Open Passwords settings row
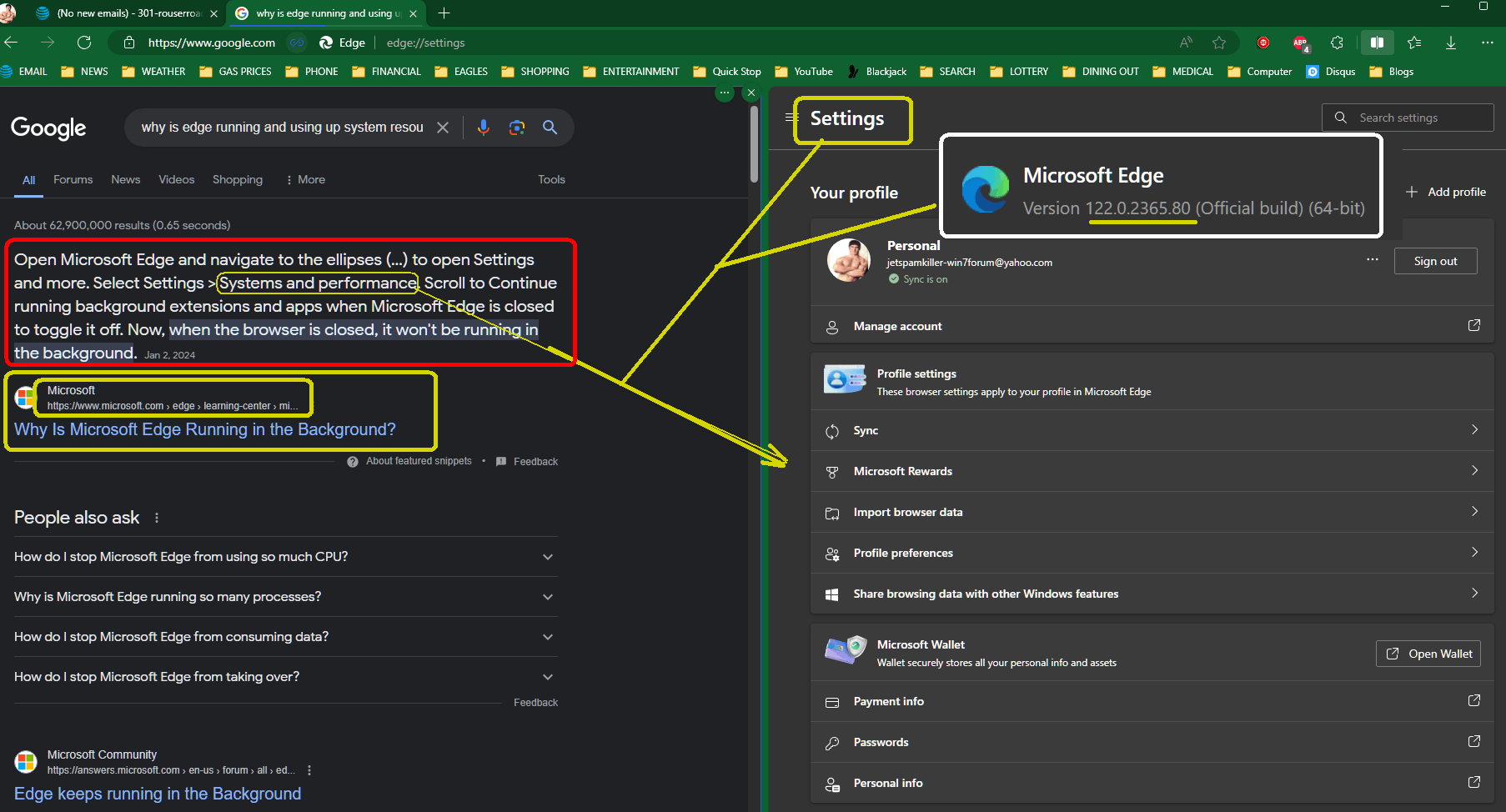 pyautogui.click(x=1152, y=743)
